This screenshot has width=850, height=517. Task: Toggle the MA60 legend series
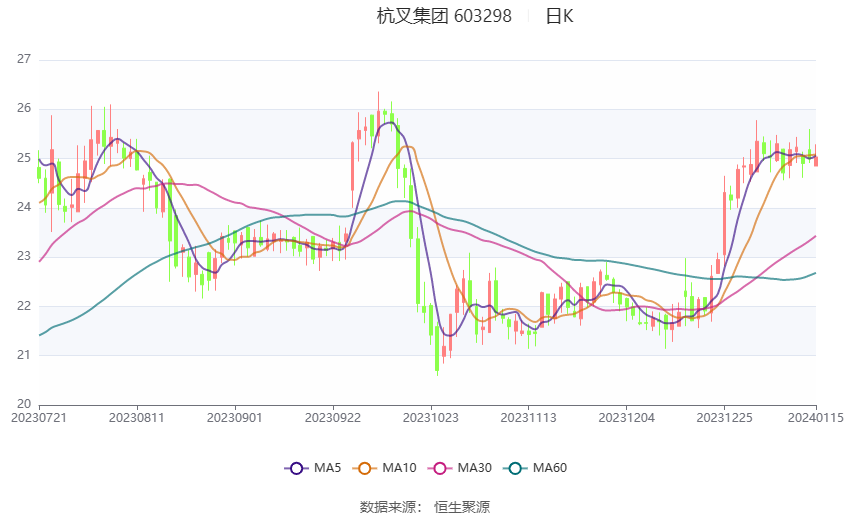coord(535,468)
